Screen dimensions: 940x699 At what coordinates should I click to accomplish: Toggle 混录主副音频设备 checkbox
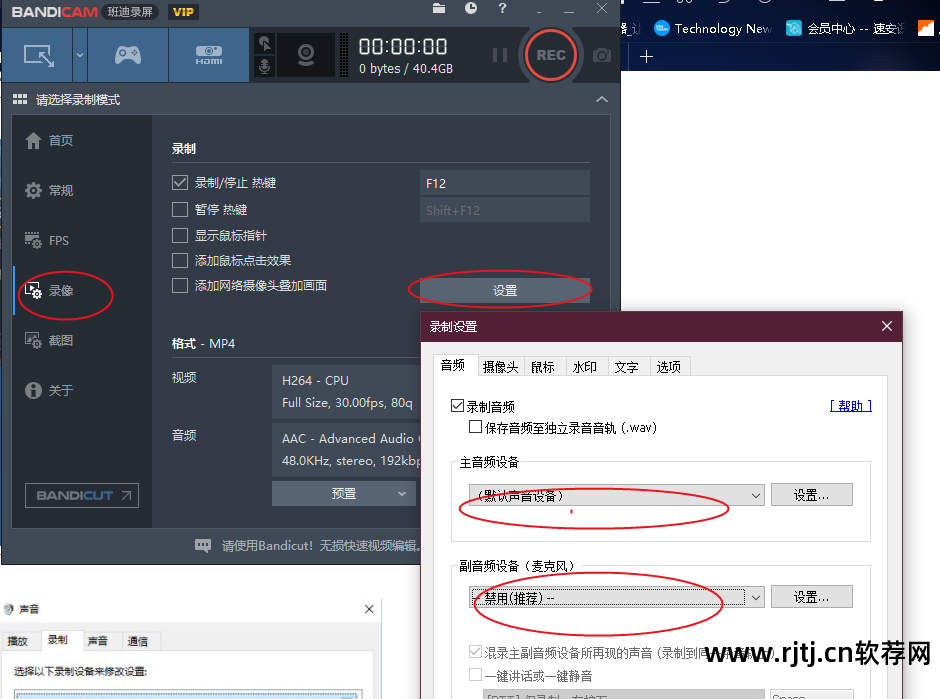click(x=475, y=652)
